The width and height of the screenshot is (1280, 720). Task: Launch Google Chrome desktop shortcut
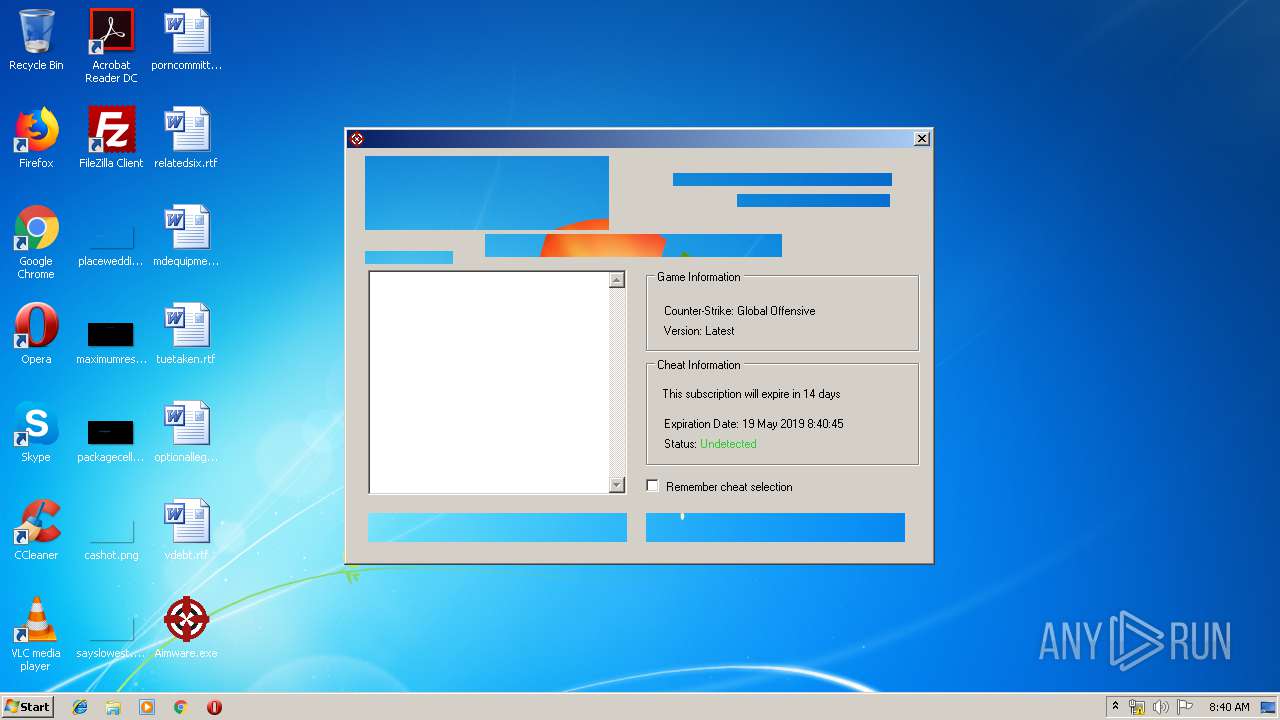click(x=36, y=243)
